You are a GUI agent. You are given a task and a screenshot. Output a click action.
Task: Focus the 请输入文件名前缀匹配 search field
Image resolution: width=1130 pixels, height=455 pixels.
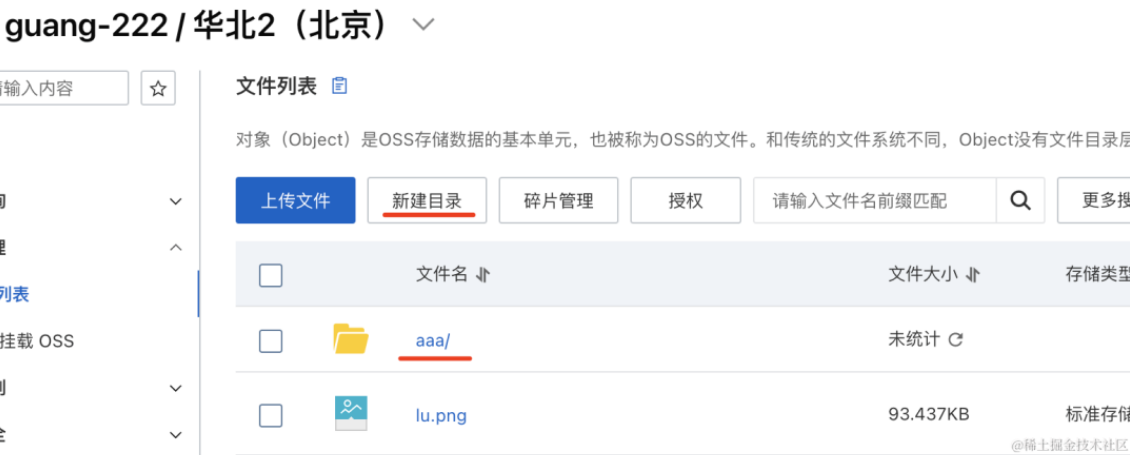click(x=875, y=200)
